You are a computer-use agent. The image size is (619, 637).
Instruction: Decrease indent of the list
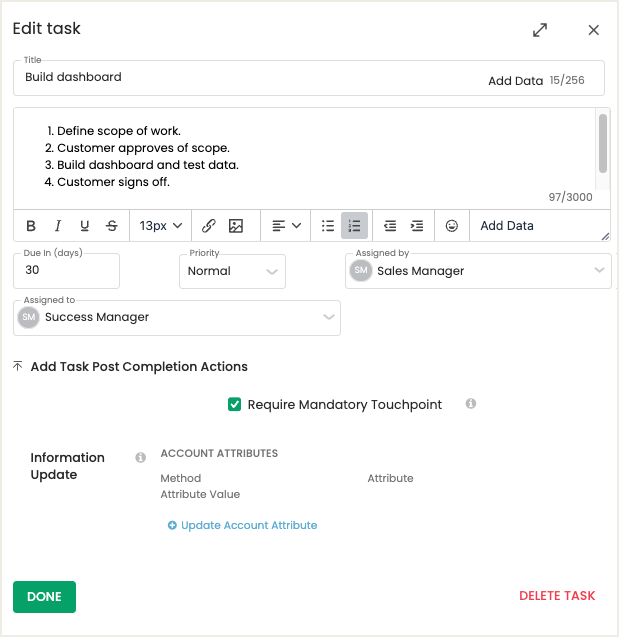point(390,225)
